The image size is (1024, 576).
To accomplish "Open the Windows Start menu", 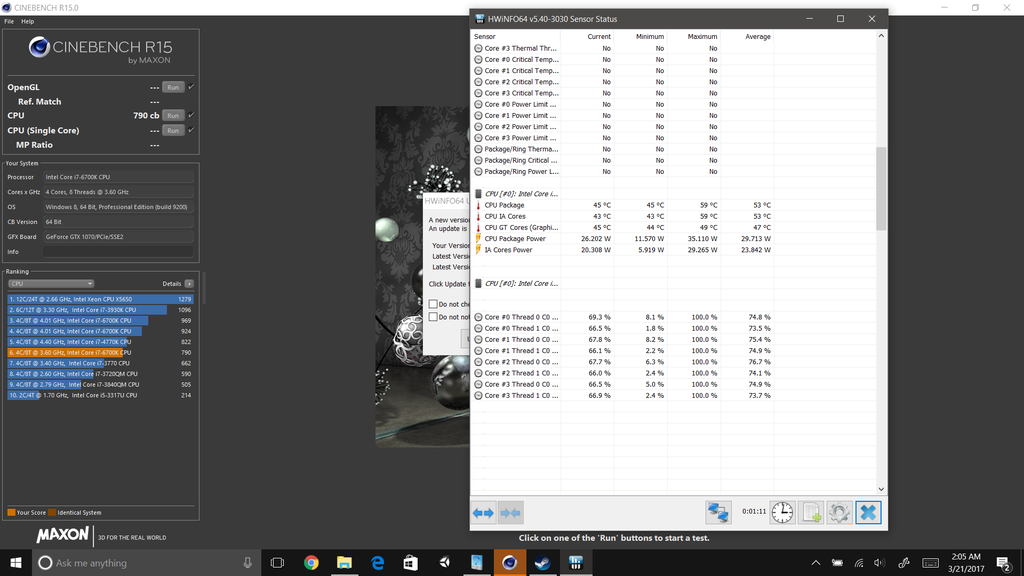I will tap(16, 562).
